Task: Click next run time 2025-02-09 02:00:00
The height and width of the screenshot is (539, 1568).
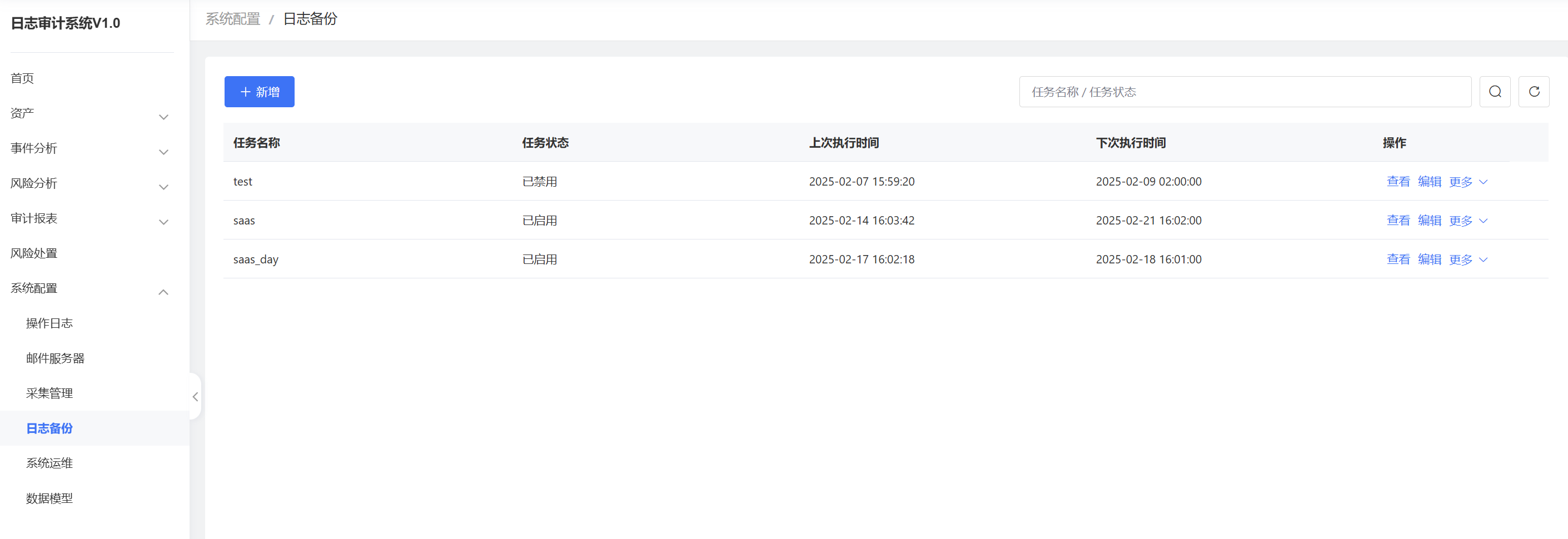Action: [x=1148, y=181]
